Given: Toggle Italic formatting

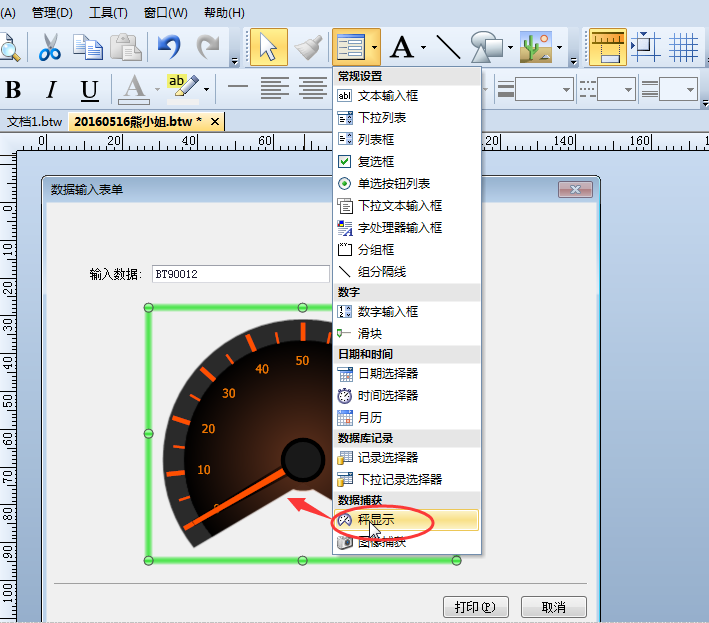Looking at the screenshot, I should (52, 89).
